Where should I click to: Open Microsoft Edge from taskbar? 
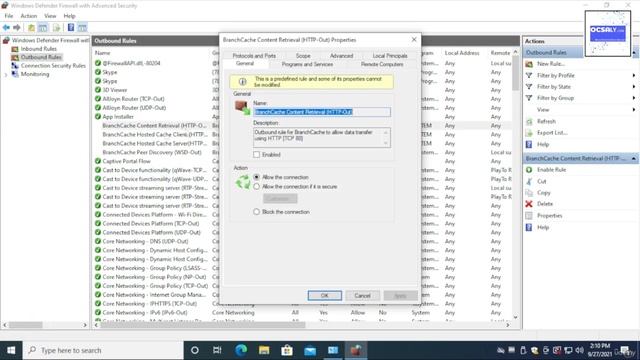241,350
